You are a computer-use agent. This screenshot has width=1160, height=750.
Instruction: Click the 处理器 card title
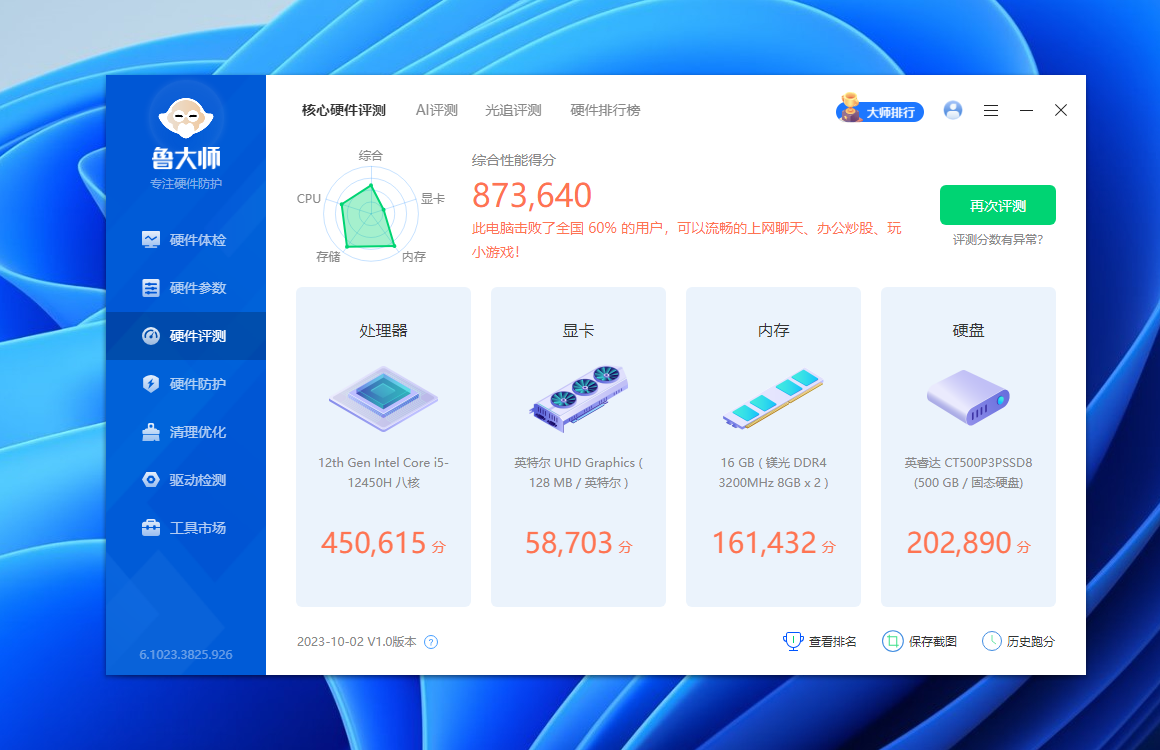383,331
